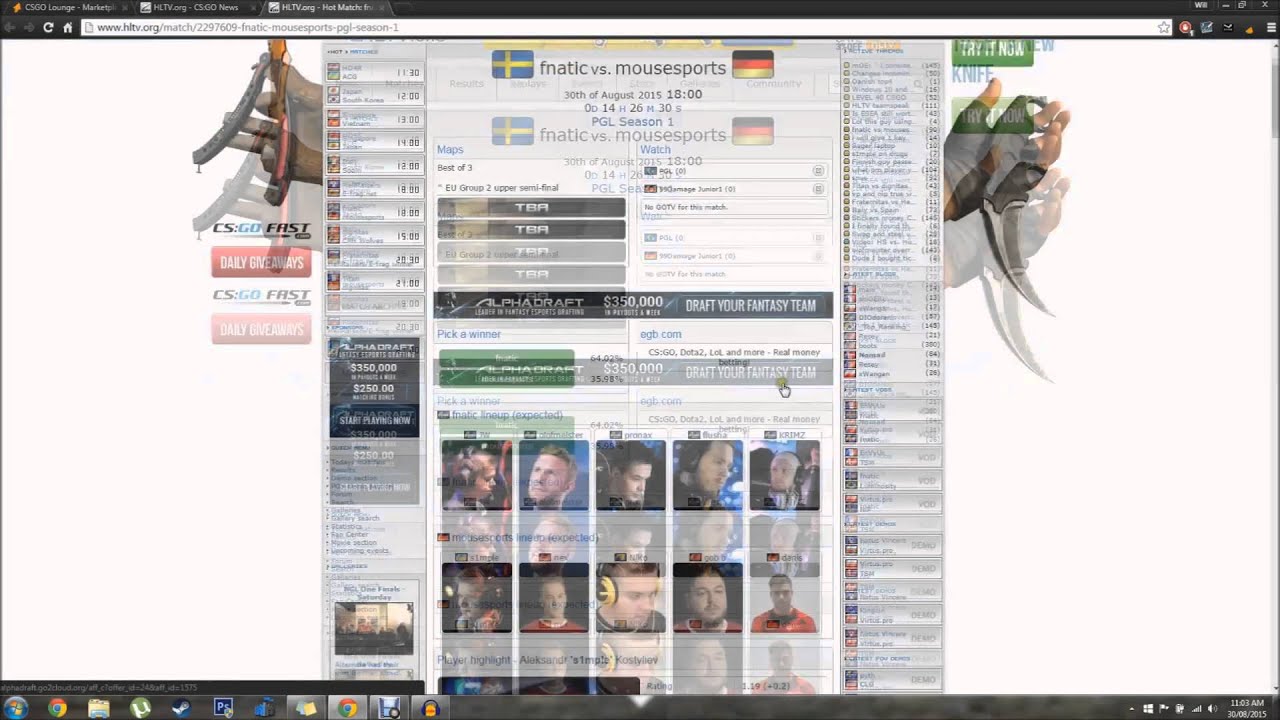The image size is (1280, 720).
Task: Open the 21:00 match in hot matches
Action: coord(375,283)
